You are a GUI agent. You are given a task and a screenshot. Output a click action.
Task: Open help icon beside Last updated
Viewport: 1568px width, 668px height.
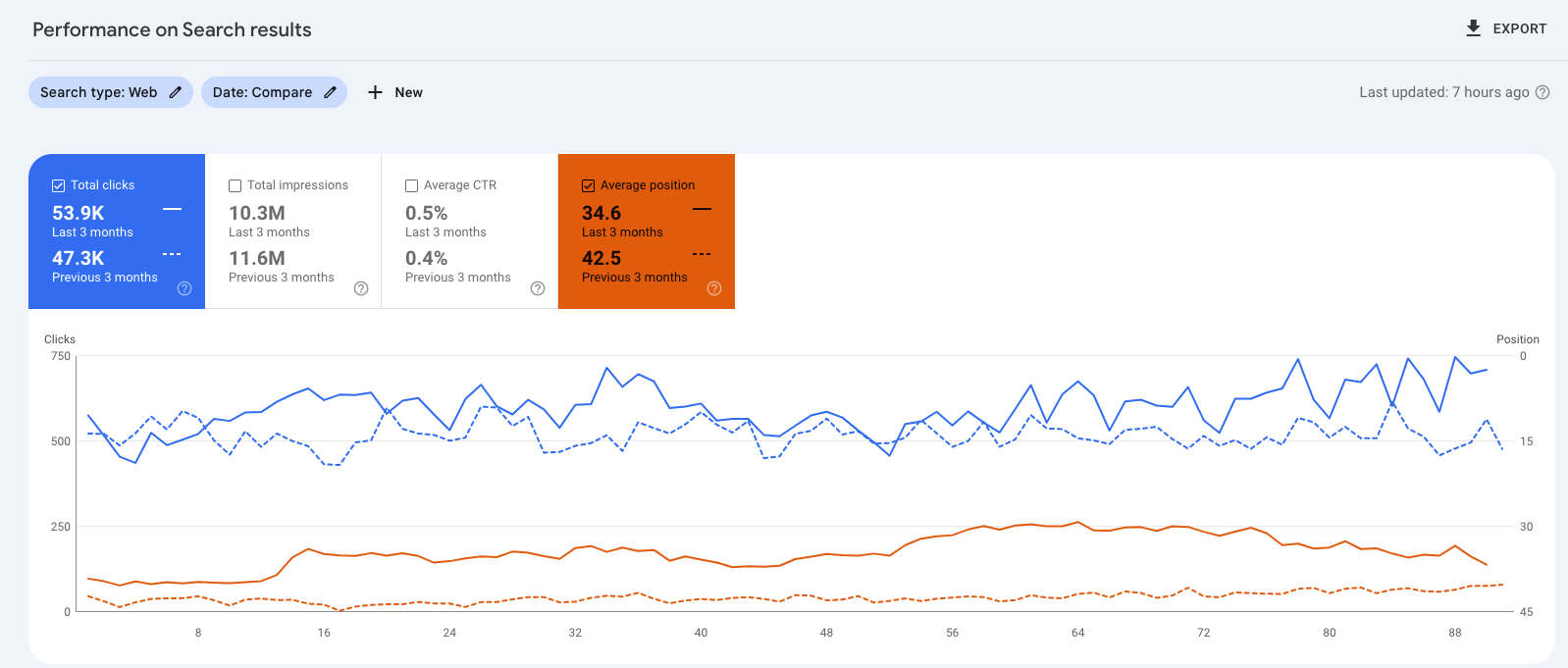pyautogui.click(x=1542, y=92)
